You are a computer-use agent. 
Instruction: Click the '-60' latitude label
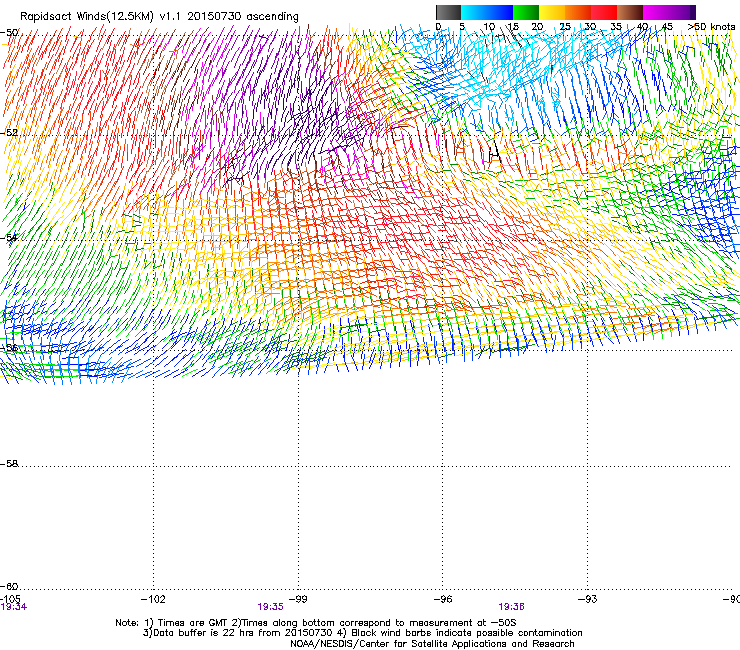[9, 586]
